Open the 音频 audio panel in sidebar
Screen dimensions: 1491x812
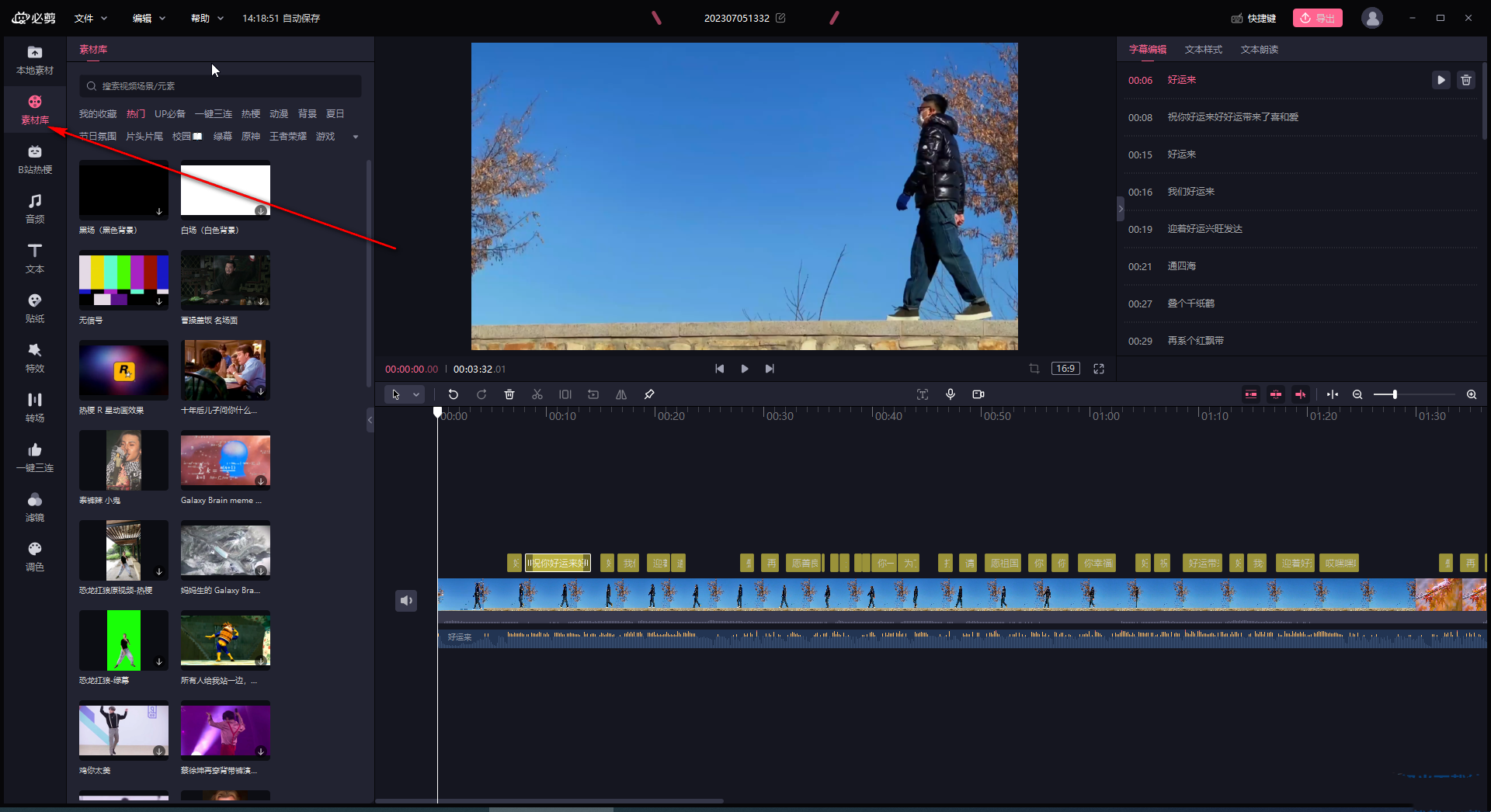click(35, 208)
